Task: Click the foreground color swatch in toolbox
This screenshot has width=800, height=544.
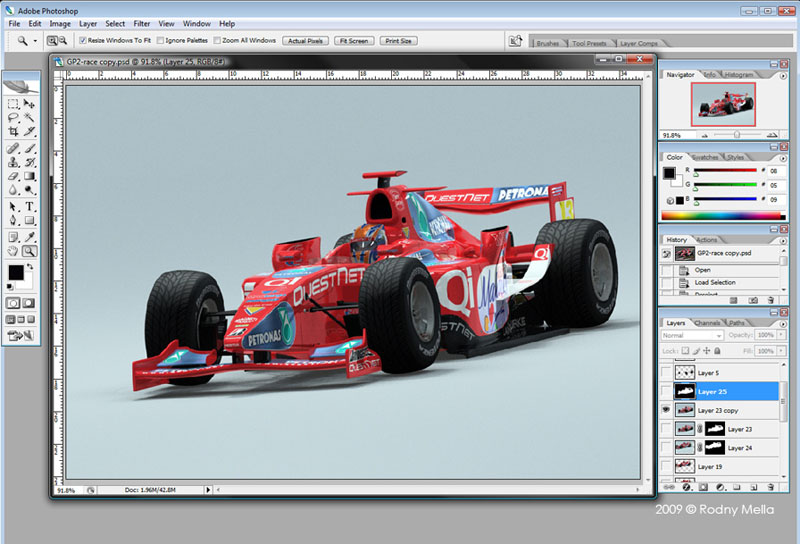Action: [16, 272]
